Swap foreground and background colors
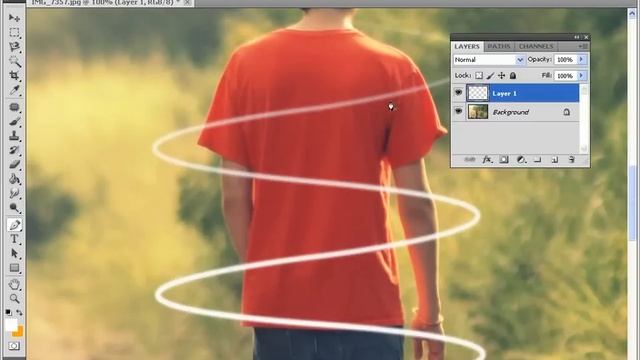Image resolution: width=640 pixels, height=360 pixels. (x=19, y=313)
